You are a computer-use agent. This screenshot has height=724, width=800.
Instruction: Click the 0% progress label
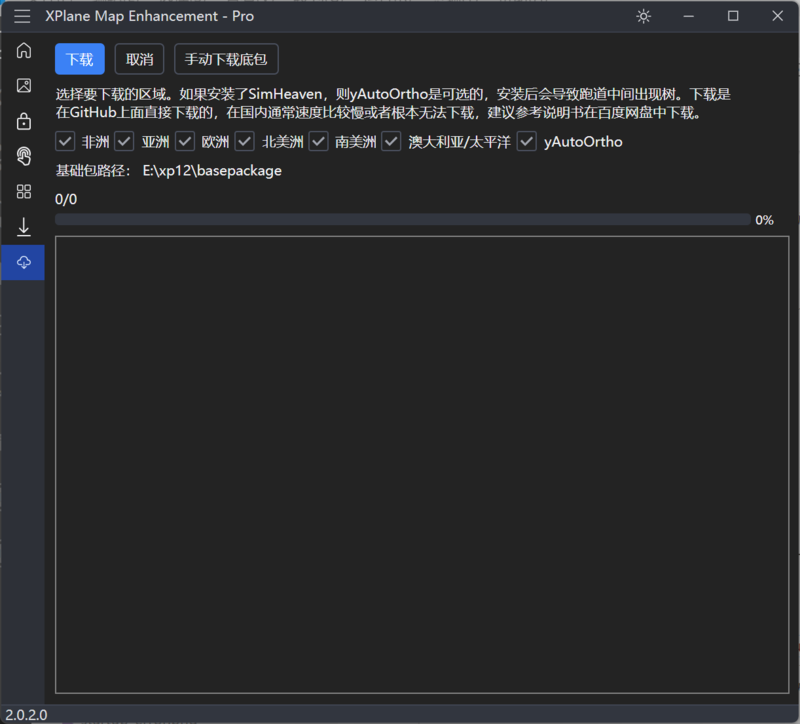point(764,220)
